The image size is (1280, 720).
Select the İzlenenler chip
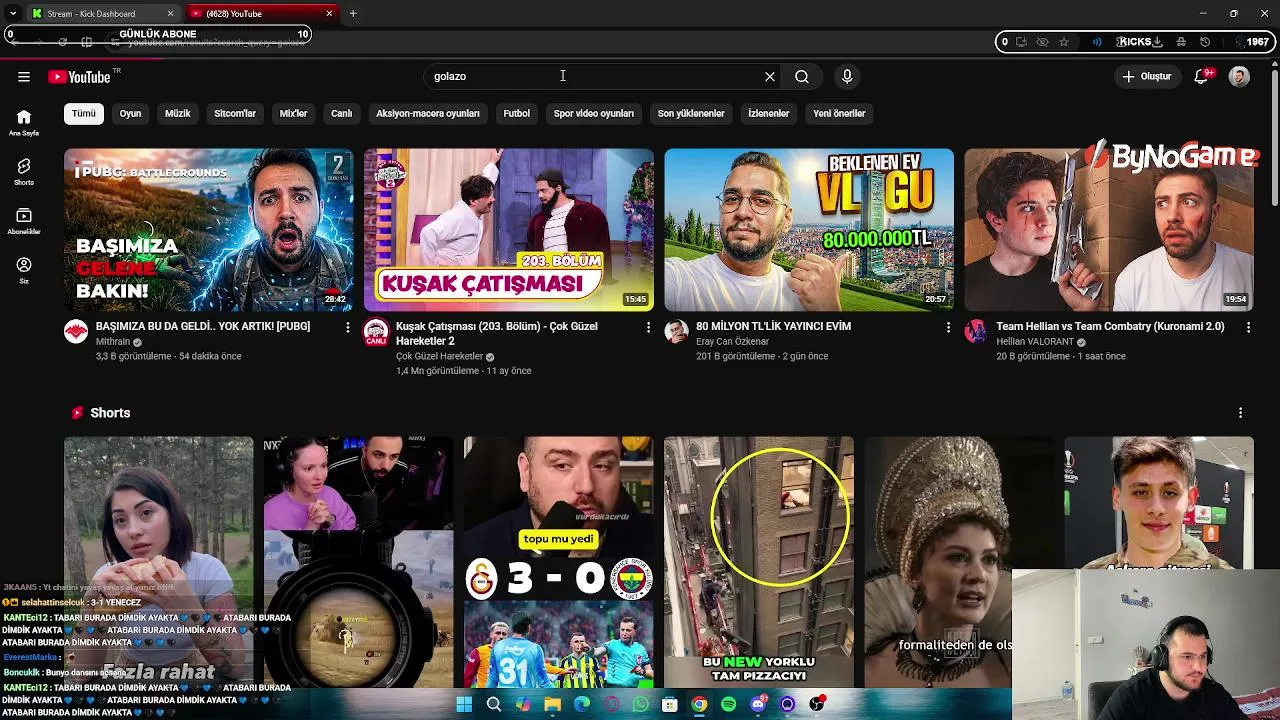[769, 114]
